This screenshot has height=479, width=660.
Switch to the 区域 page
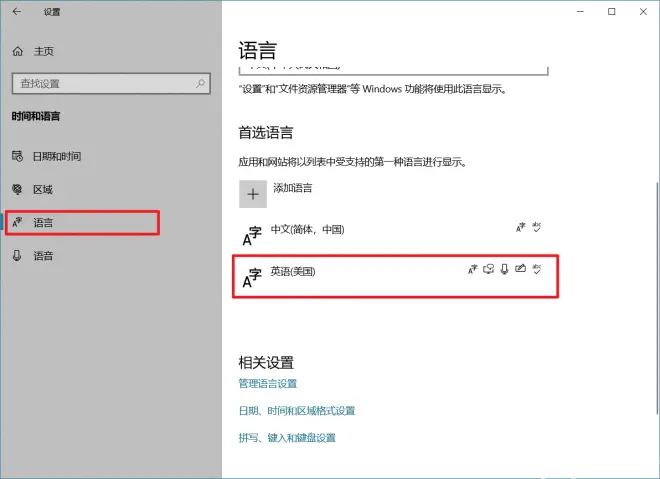43,189
